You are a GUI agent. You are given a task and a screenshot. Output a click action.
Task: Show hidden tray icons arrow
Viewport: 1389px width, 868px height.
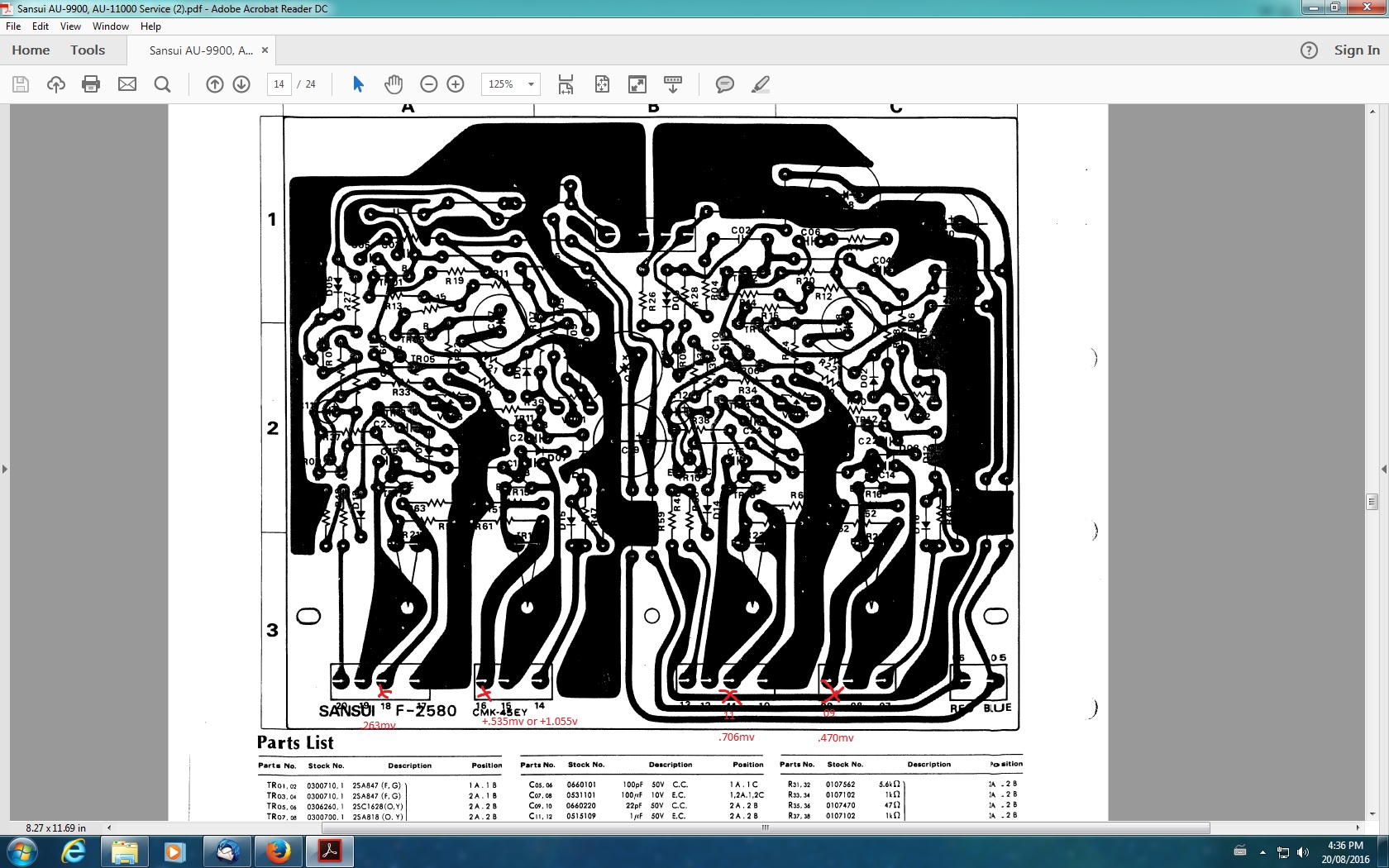point(1263,851)
